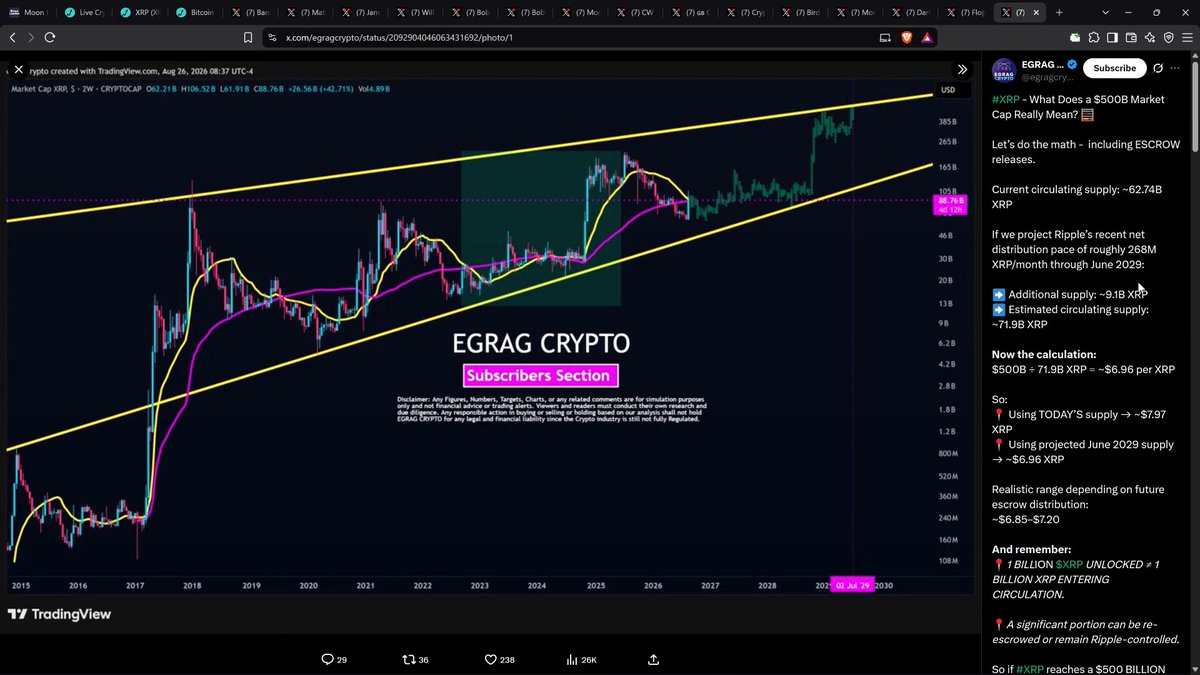Screen dimensions: 1200x675
Task: Switch to the (7) Cryp X tab
Action: point(748,12)
